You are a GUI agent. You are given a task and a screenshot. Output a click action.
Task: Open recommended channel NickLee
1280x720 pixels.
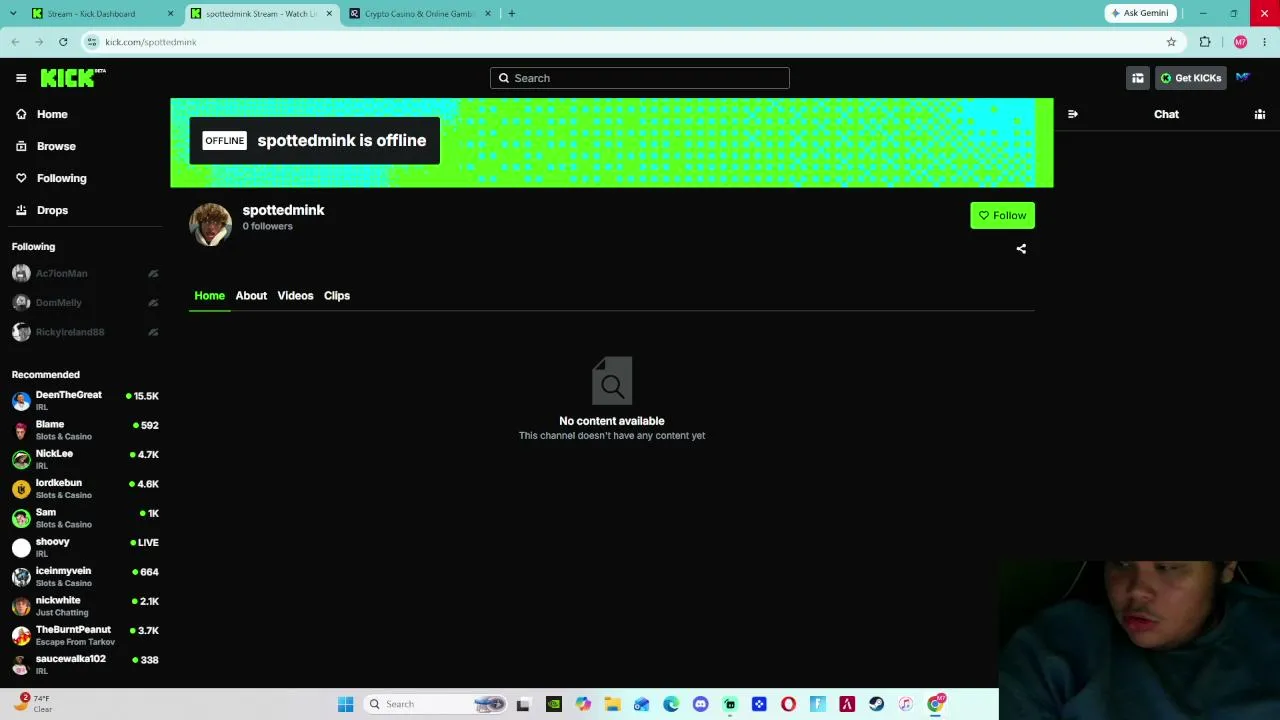85,459
